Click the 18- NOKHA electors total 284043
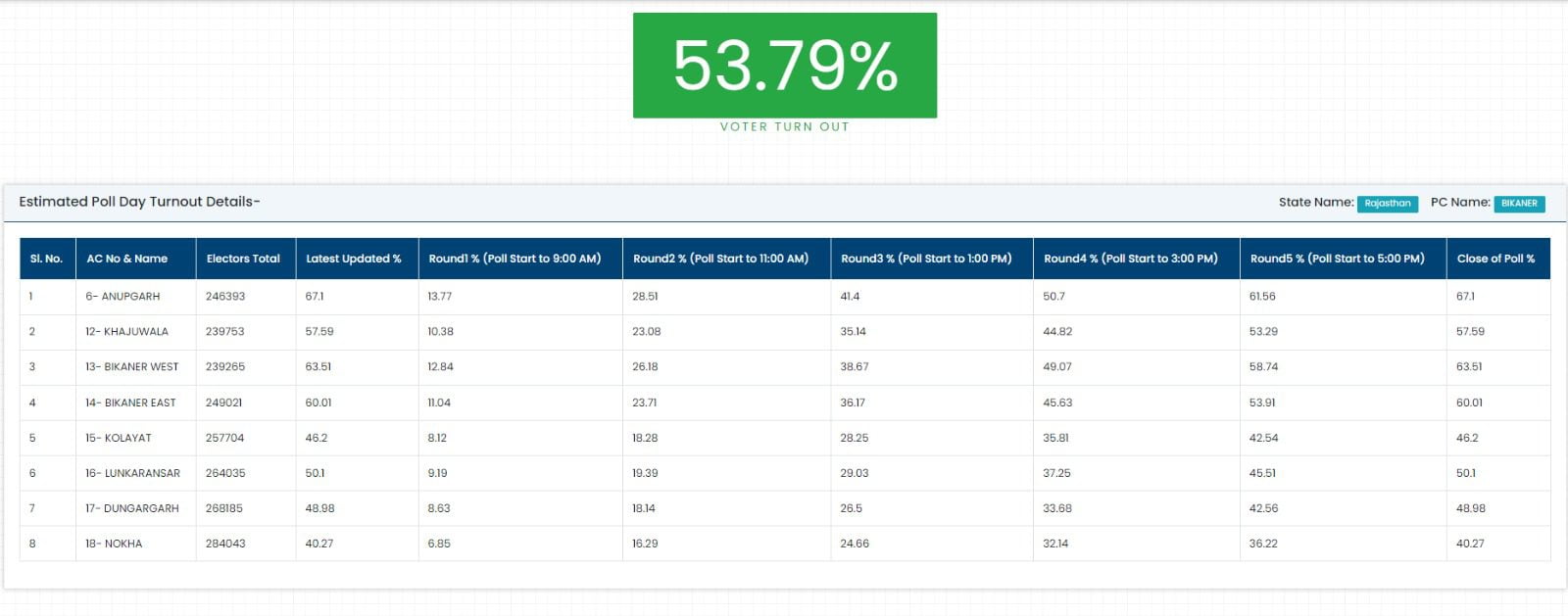The image size is (1568, 616). [x=225, y=544]
